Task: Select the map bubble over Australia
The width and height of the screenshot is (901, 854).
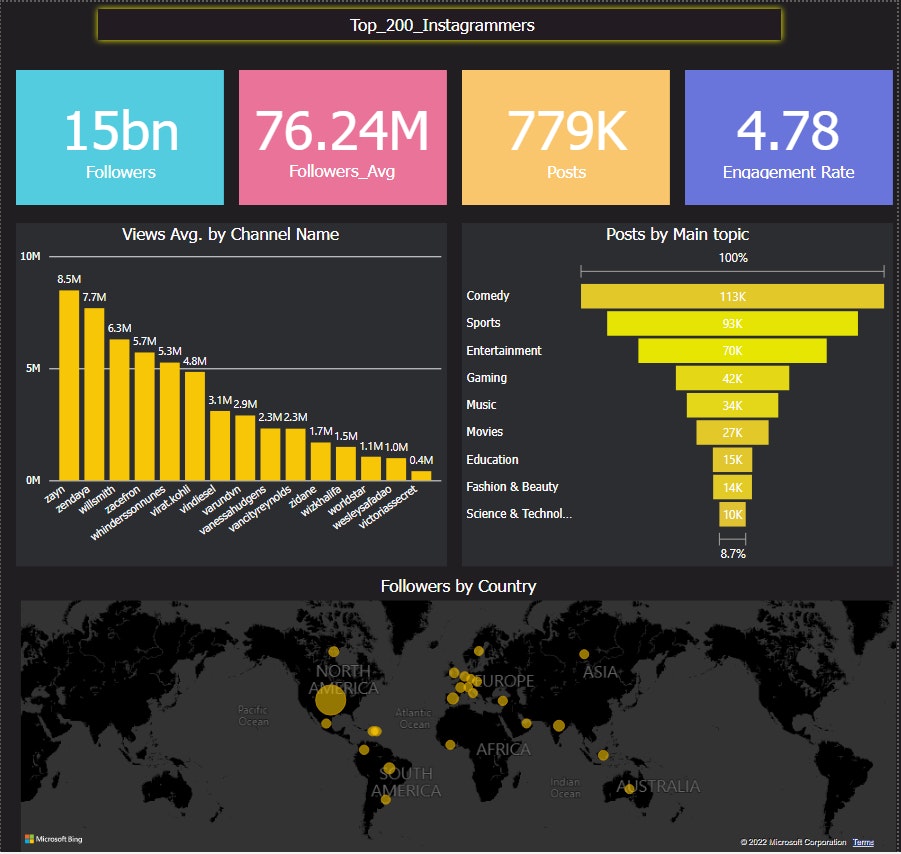Action: click(x=629, y=789)
